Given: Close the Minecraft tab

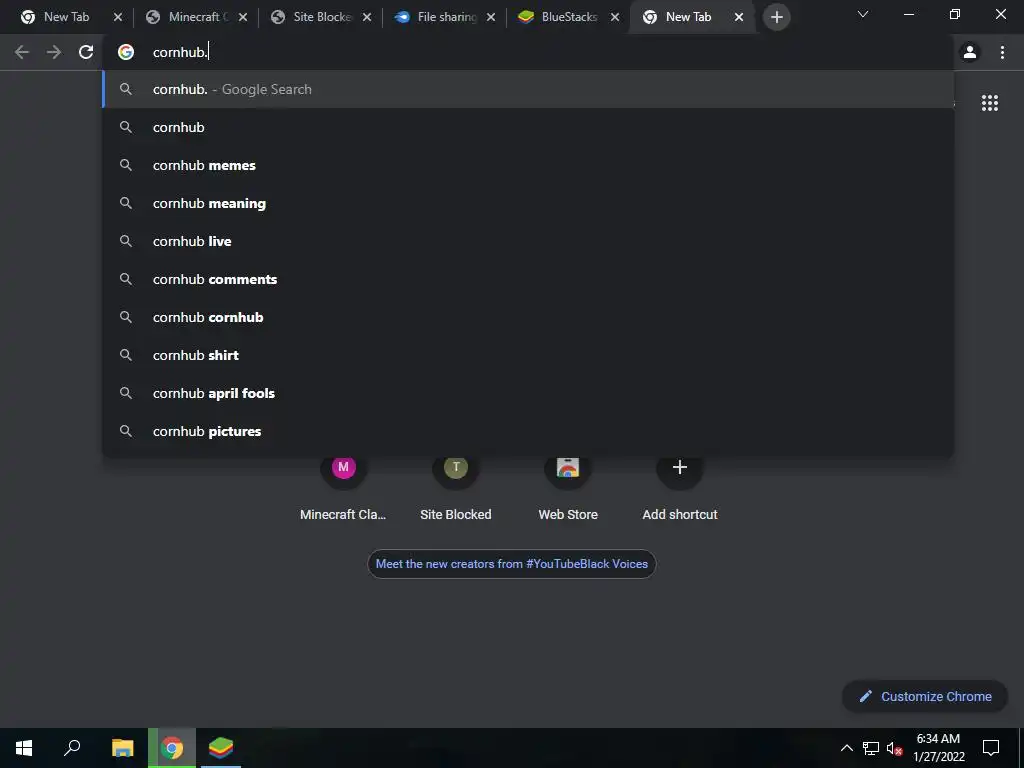Looking at the screenshot, I should click(243, 17).
